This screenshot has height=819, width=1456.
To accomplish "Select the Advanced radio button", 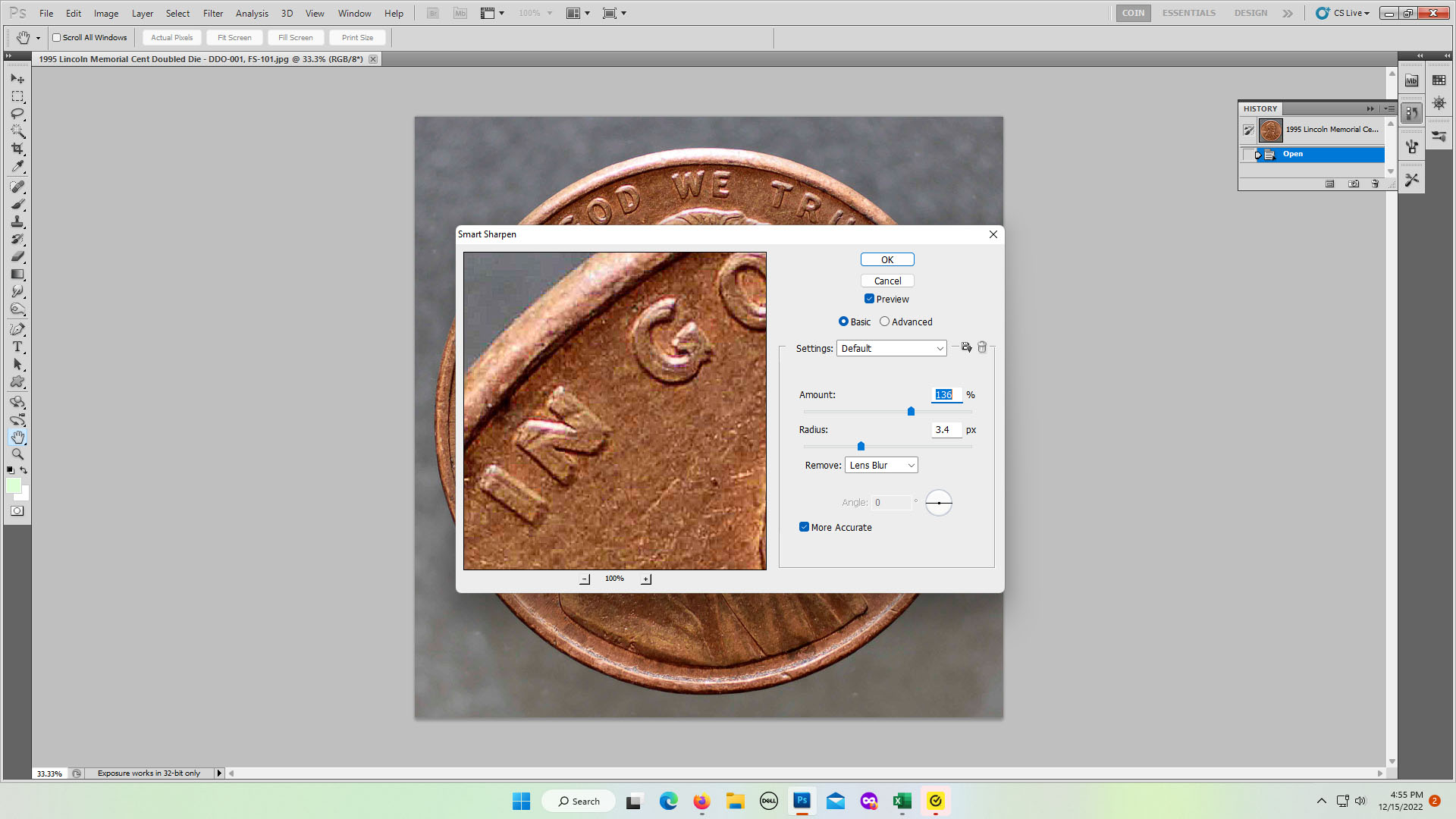I will (884, 322).
